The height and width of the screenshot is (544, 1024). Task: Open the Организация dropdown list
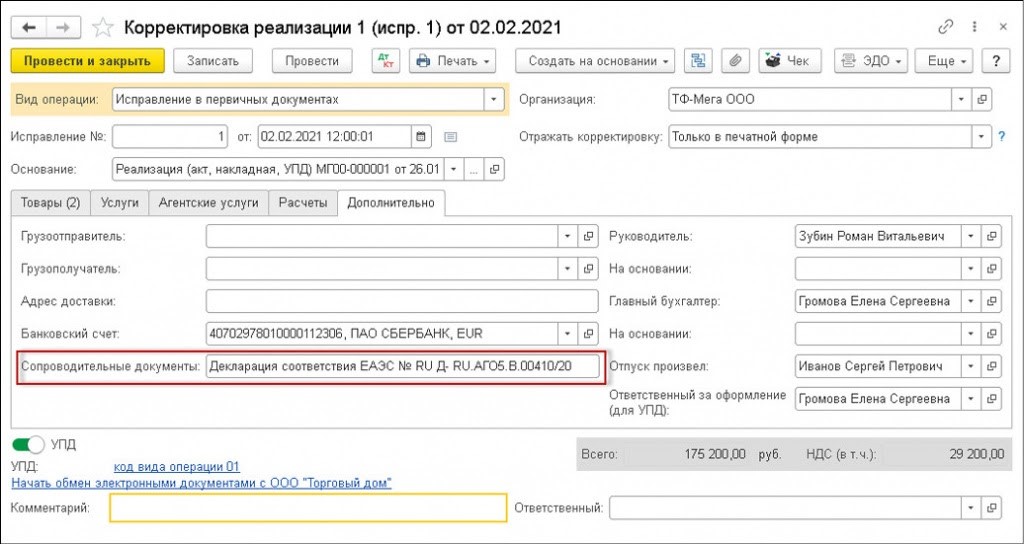coord(960,99)
